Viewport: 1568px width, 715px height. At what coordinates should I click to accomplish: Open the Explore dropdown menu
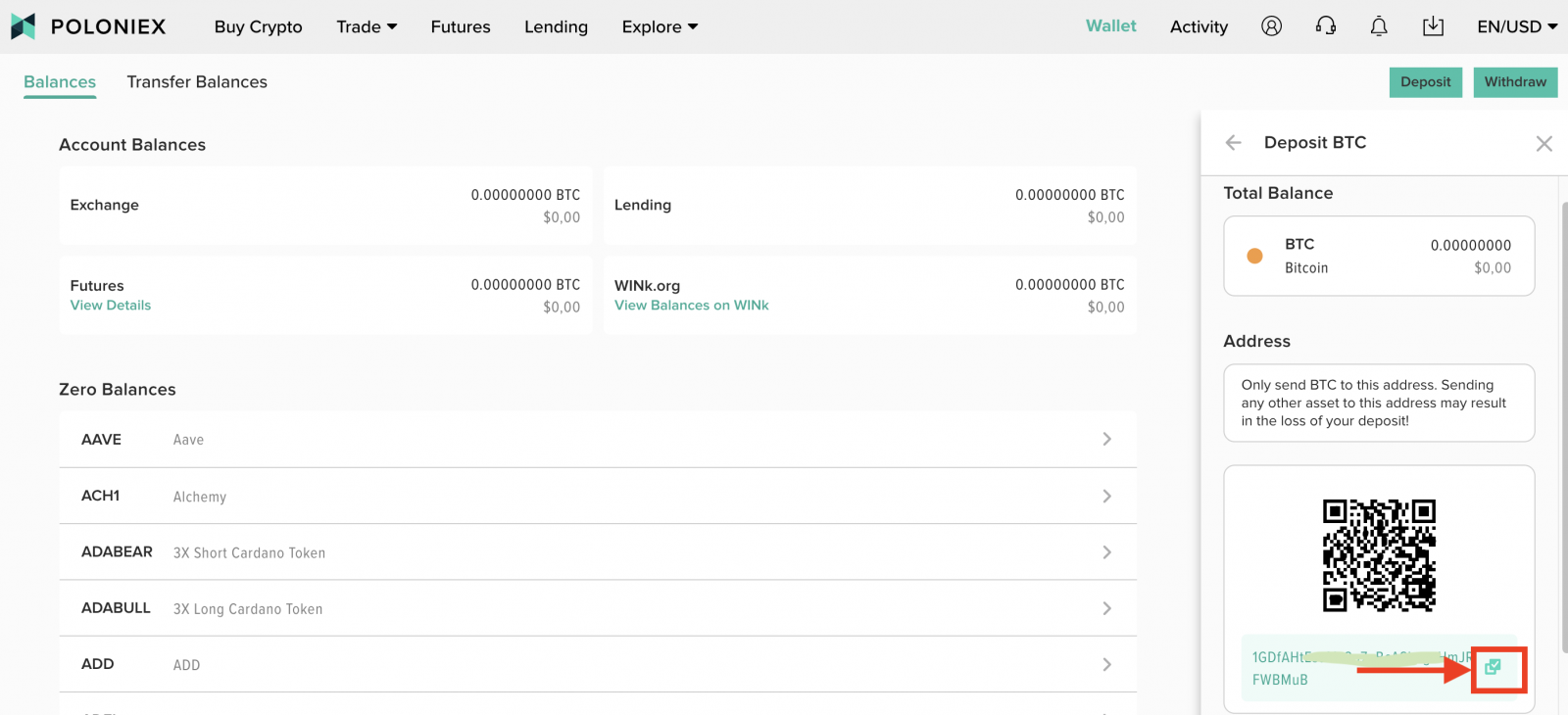point(660,27)
